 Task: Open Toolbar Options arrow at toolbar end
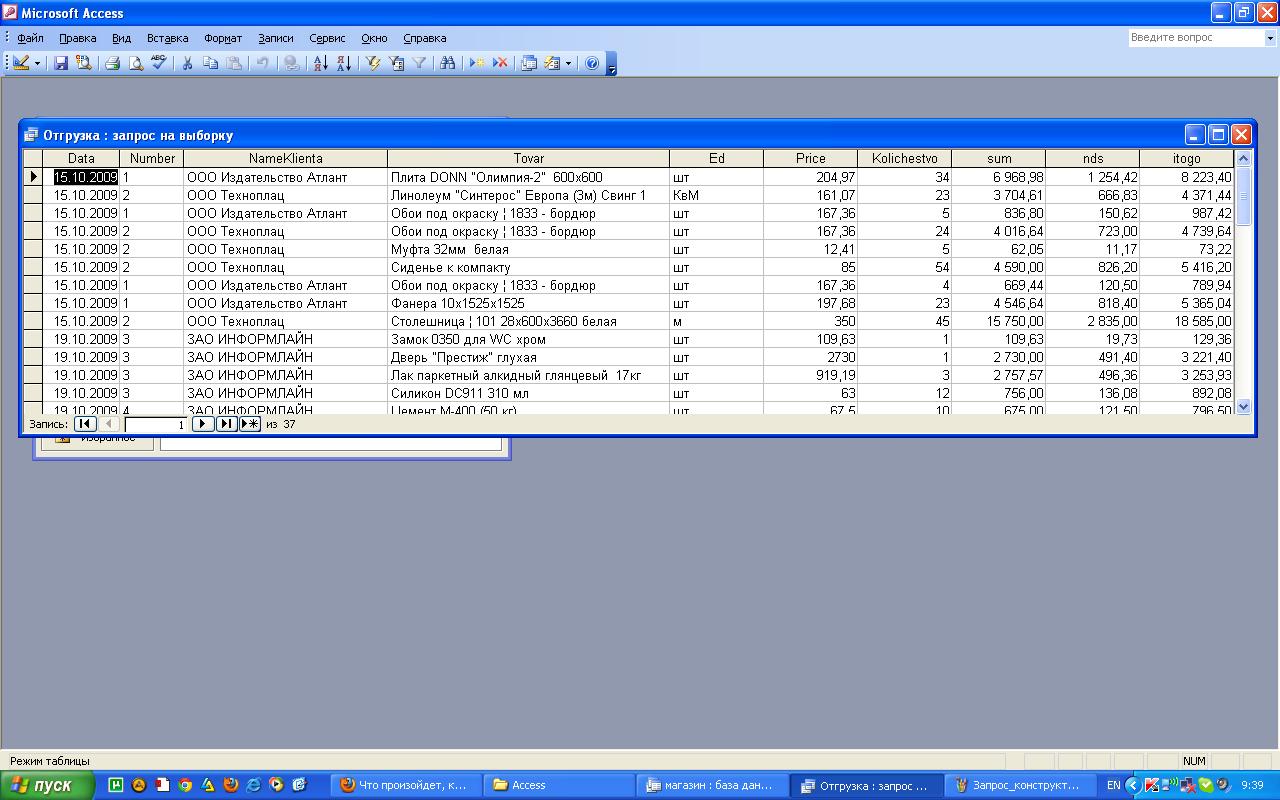tap(612, 64)
